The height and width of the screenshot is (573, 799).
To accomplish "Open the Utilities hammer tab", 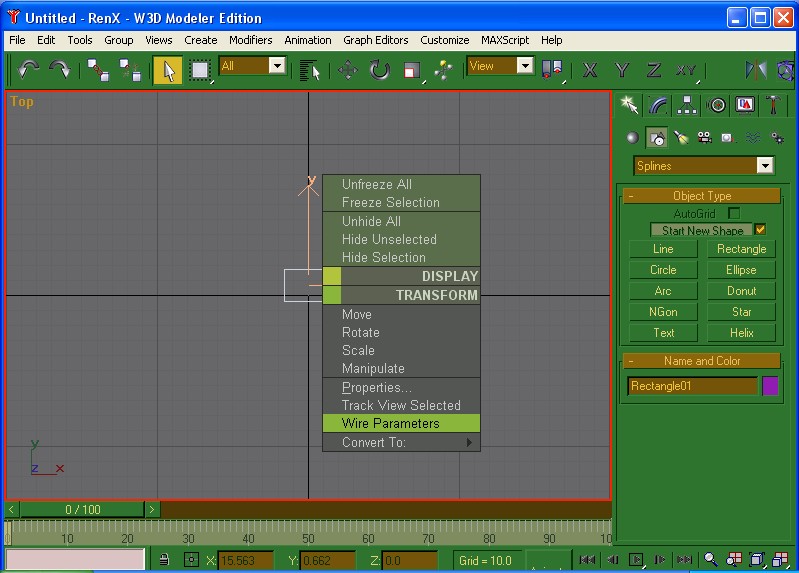I will pyautogui.click(x=774, y=105).
